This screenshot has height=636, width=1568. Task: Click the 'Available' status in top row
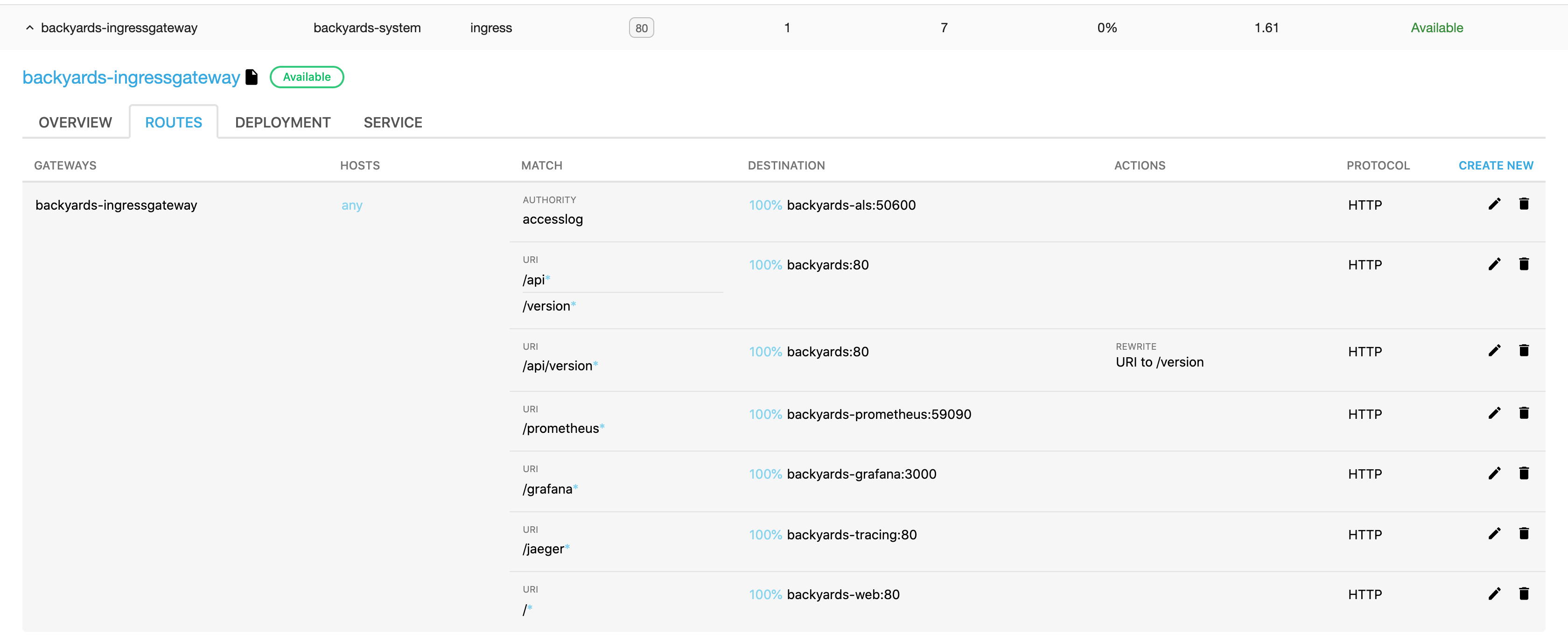[1436, 28]
